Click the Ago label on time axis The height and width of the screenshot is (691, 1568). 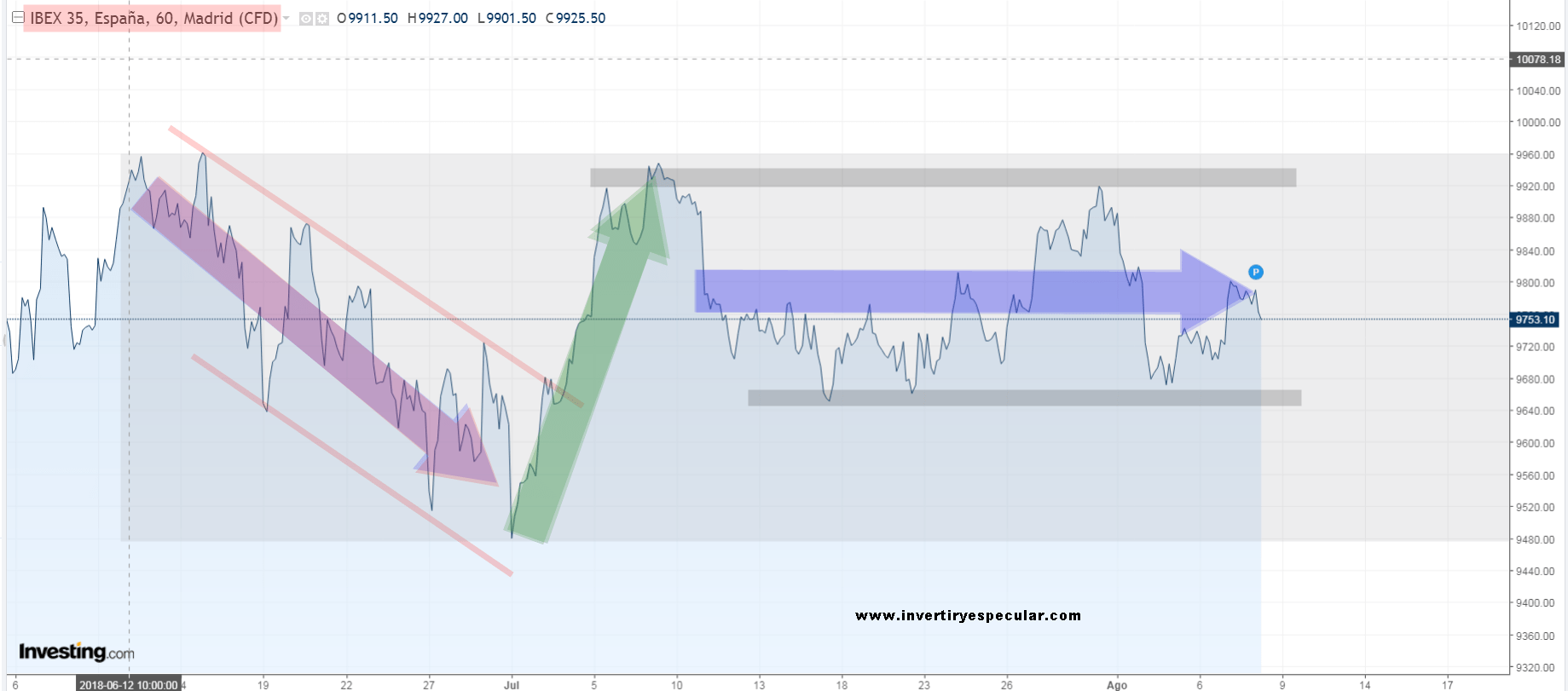point(1116,684)
